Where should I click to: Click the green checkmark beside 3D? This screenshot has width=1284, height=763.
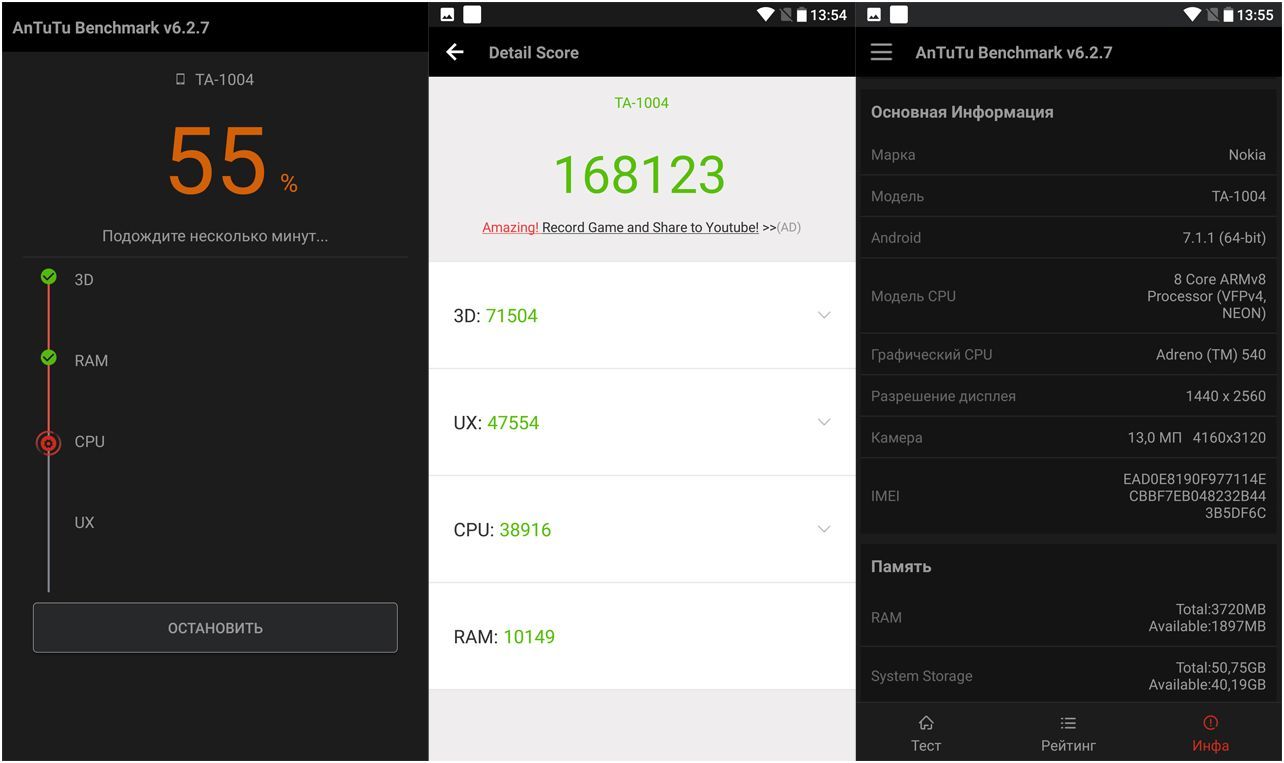pyautogui.click(x=48, y=277)
